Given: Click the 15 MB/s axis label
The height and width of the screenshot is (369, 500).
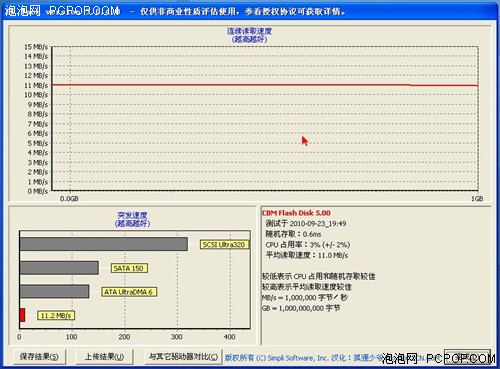Looking at the screenshot, I should tap(36, 47).
